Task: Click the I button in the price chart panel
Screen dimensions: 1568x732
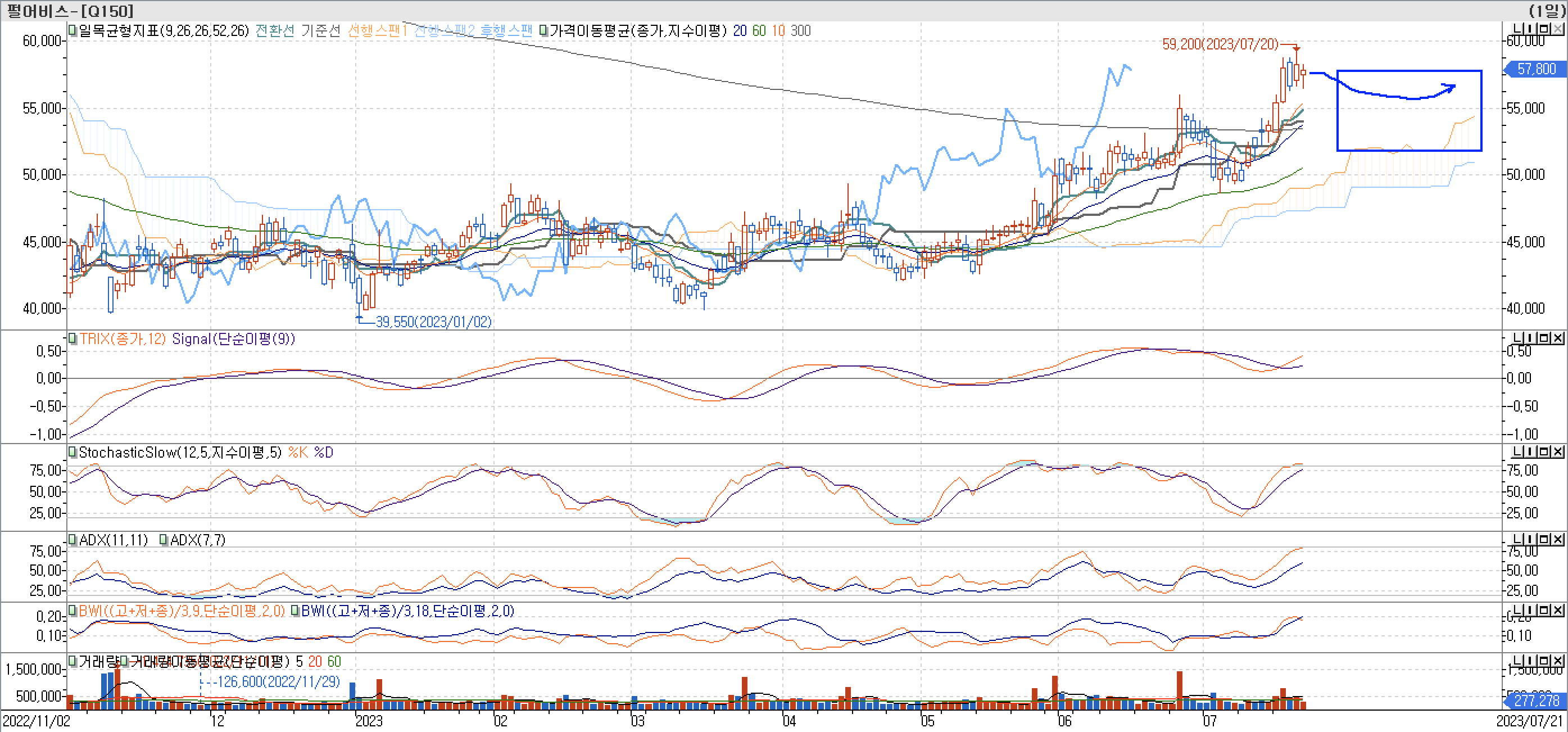Action: (1530, 29)
